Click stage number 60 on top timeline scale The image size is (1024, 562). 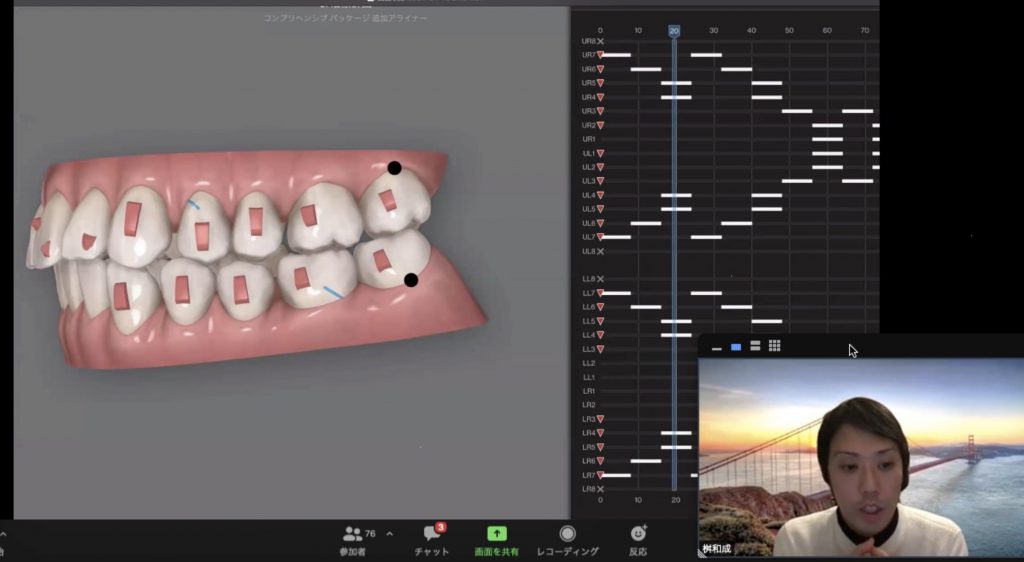(x=827, y=31)
